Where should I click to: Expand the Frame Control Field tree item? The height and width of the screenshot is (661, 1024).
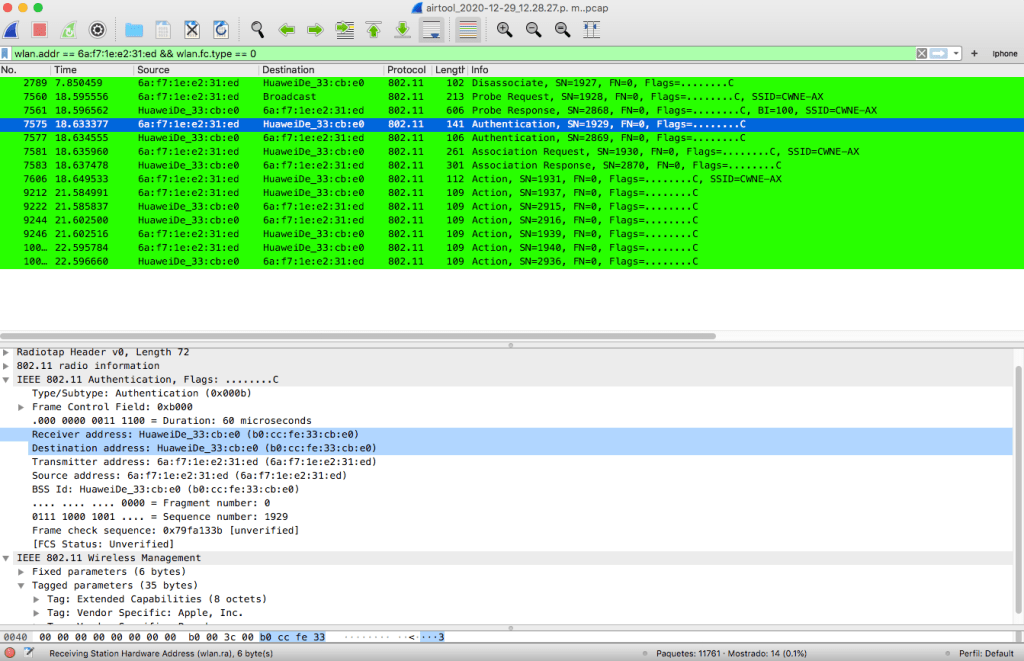click(22, 407)
